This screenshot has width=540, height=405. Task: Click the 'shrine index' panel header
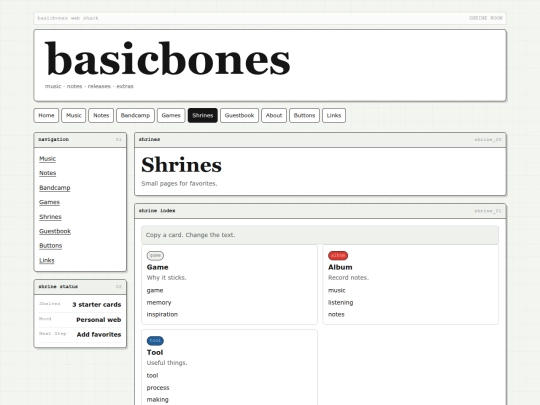point(320,211)
